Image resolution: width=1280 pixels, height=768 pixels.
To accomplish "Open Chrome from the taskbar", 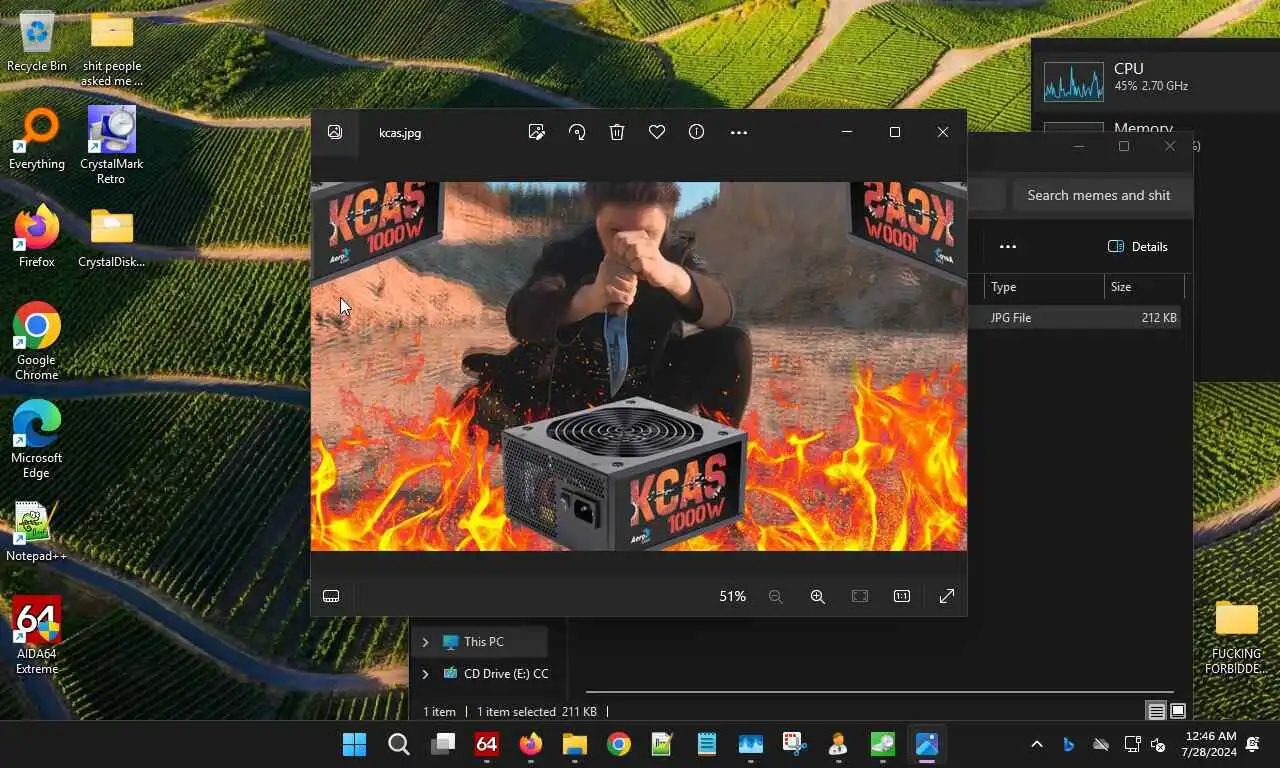I will (x=619, y=744).
